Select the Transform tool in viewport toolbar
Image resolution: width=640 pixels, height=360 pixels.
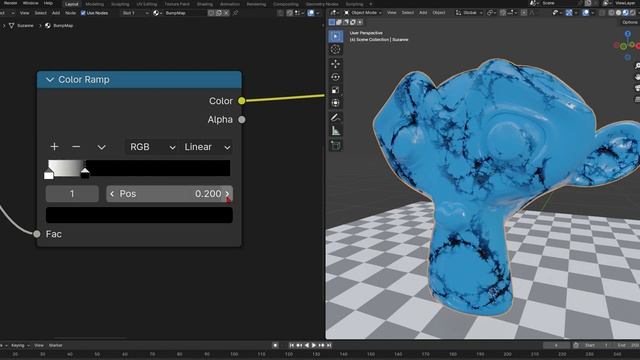coord(336,103)
